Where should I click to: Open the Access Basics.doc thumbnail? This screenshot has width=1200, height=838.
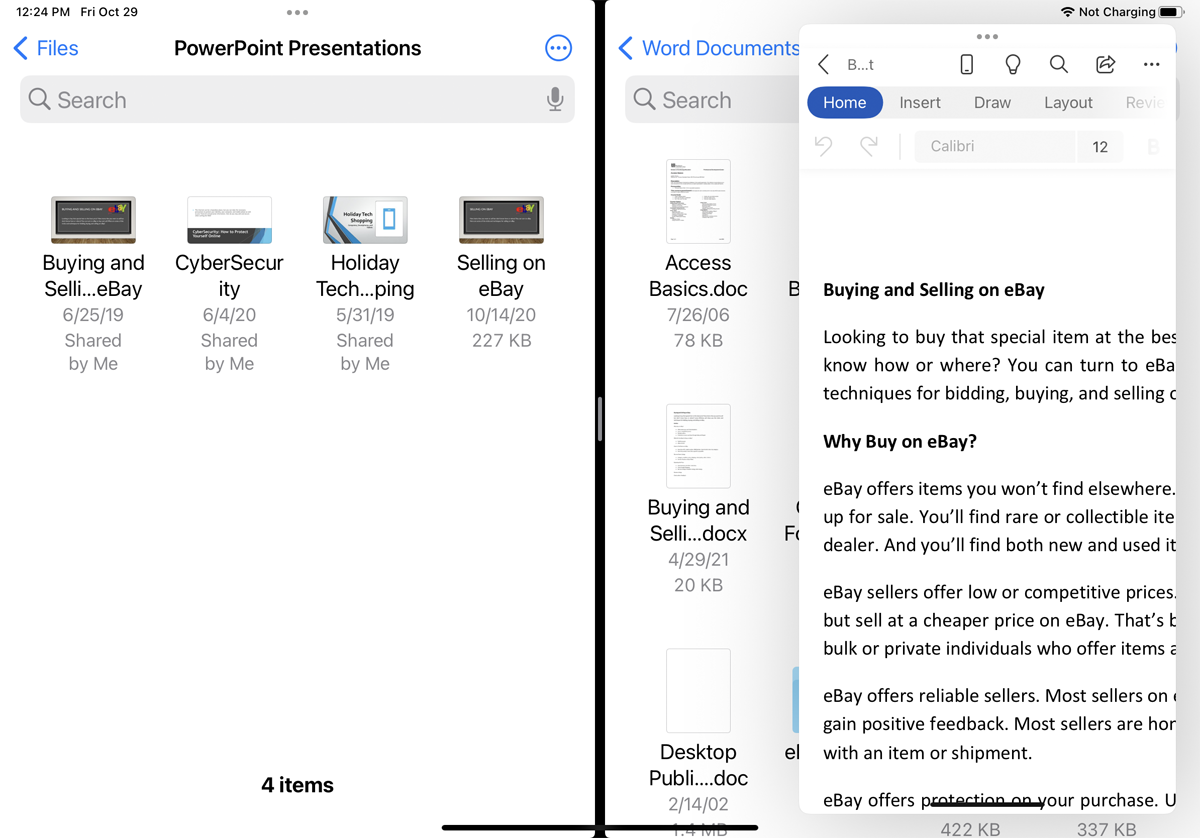[x=698, y=201]
